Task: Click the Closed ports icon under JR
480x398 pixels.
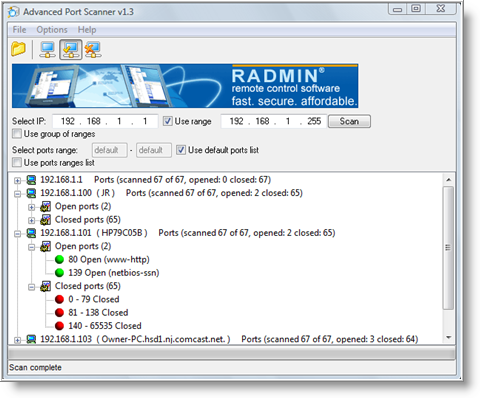Action: pos(46,220)
